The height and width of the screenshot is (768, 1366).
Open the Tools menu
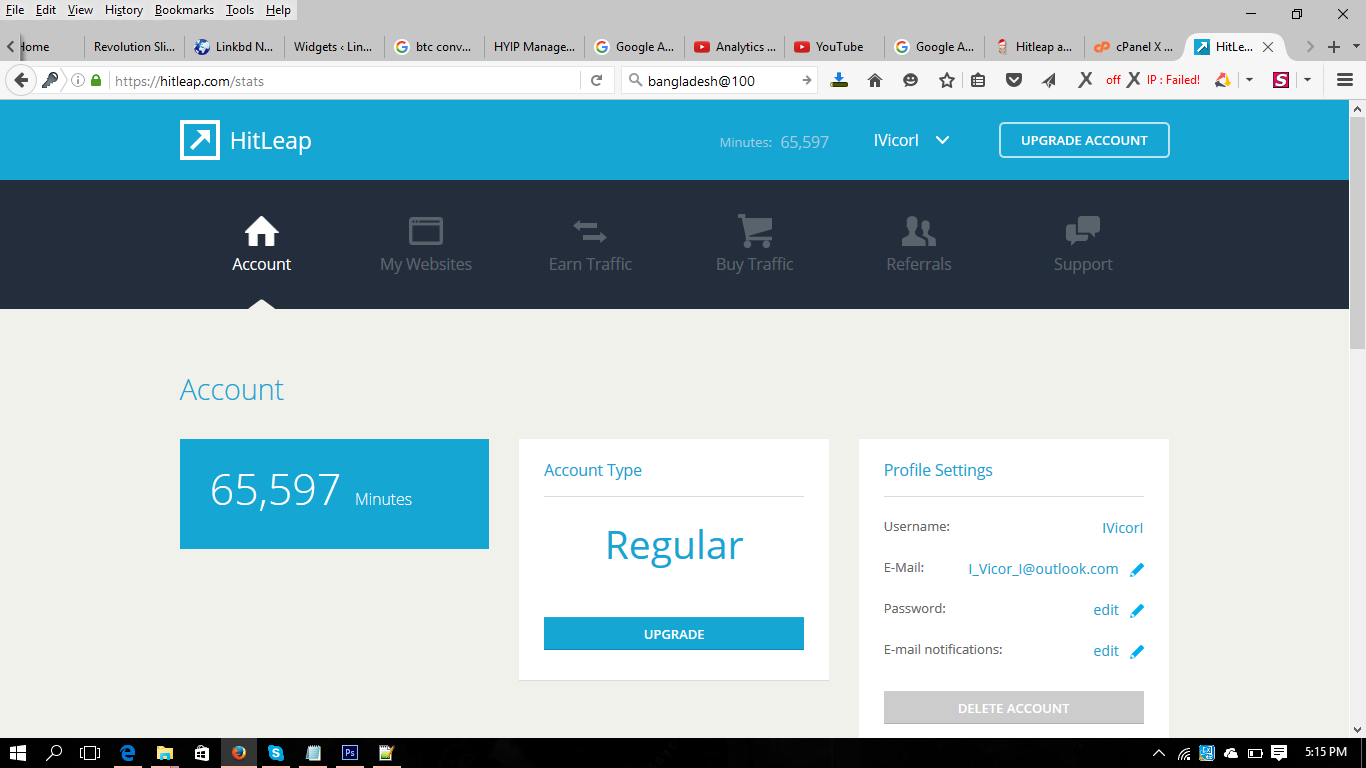pos(240,10)
